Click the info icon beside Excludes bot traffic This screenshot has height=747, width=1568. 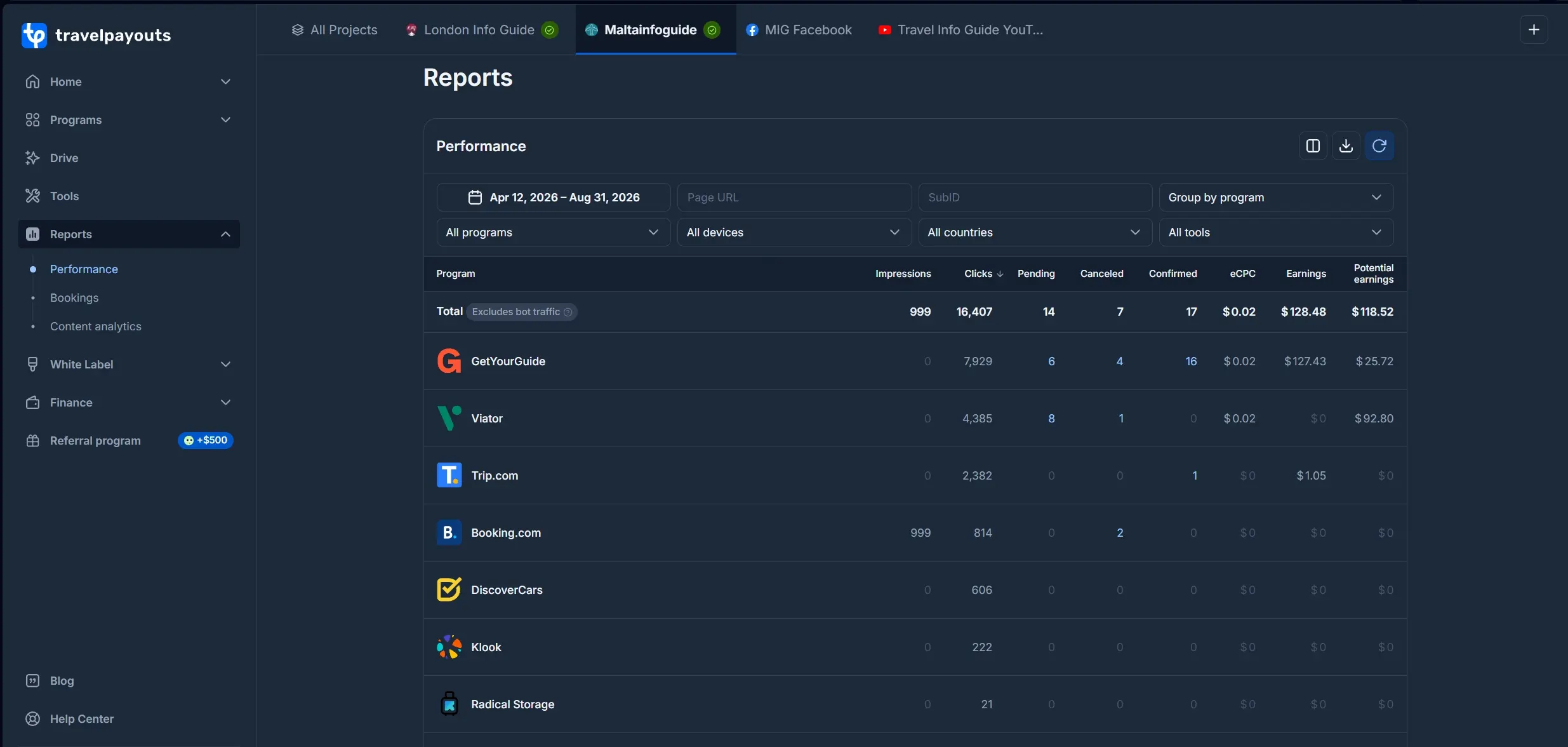pos(568,312)
